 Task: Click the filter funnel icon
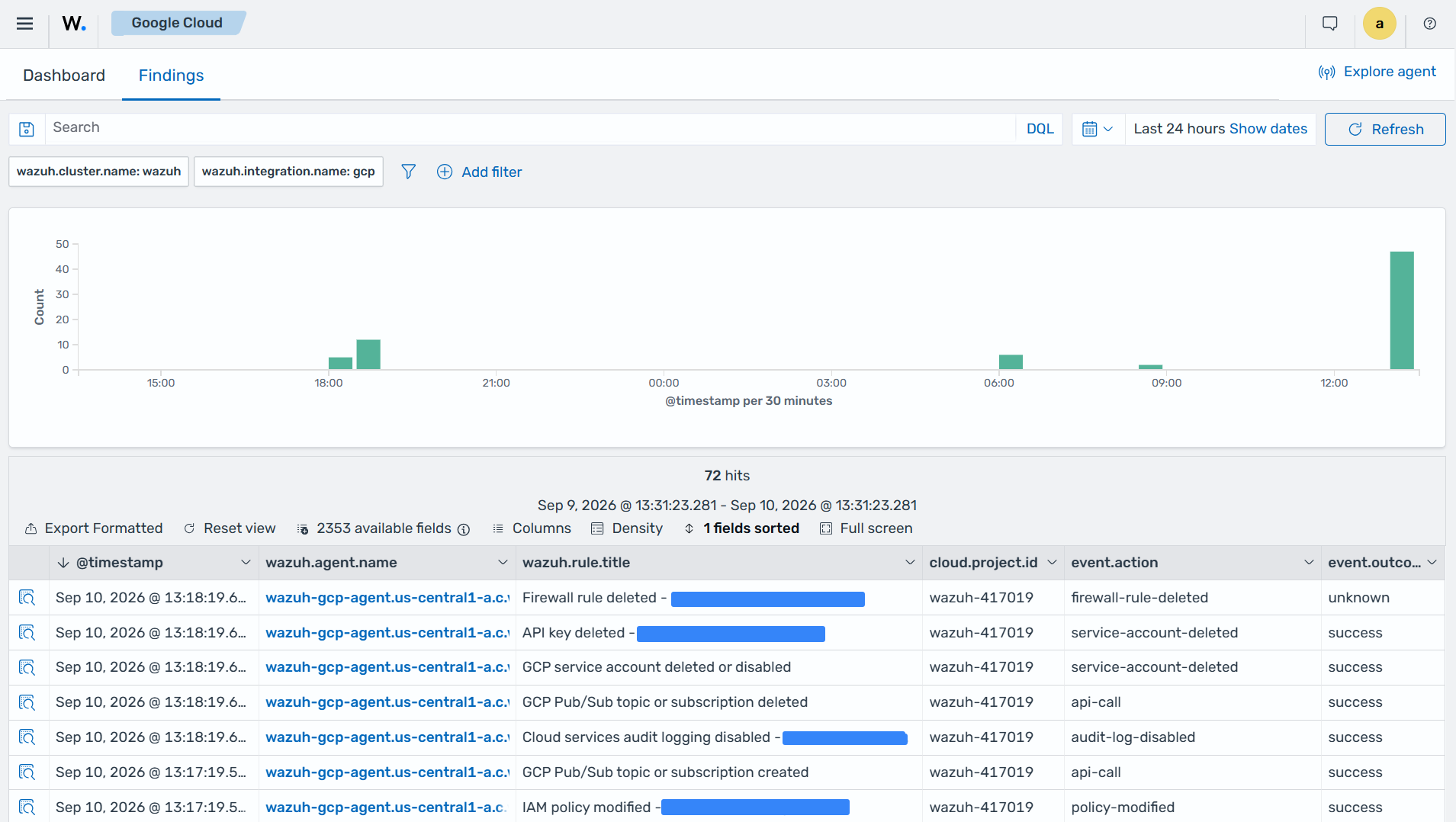(x=409, y=172)
